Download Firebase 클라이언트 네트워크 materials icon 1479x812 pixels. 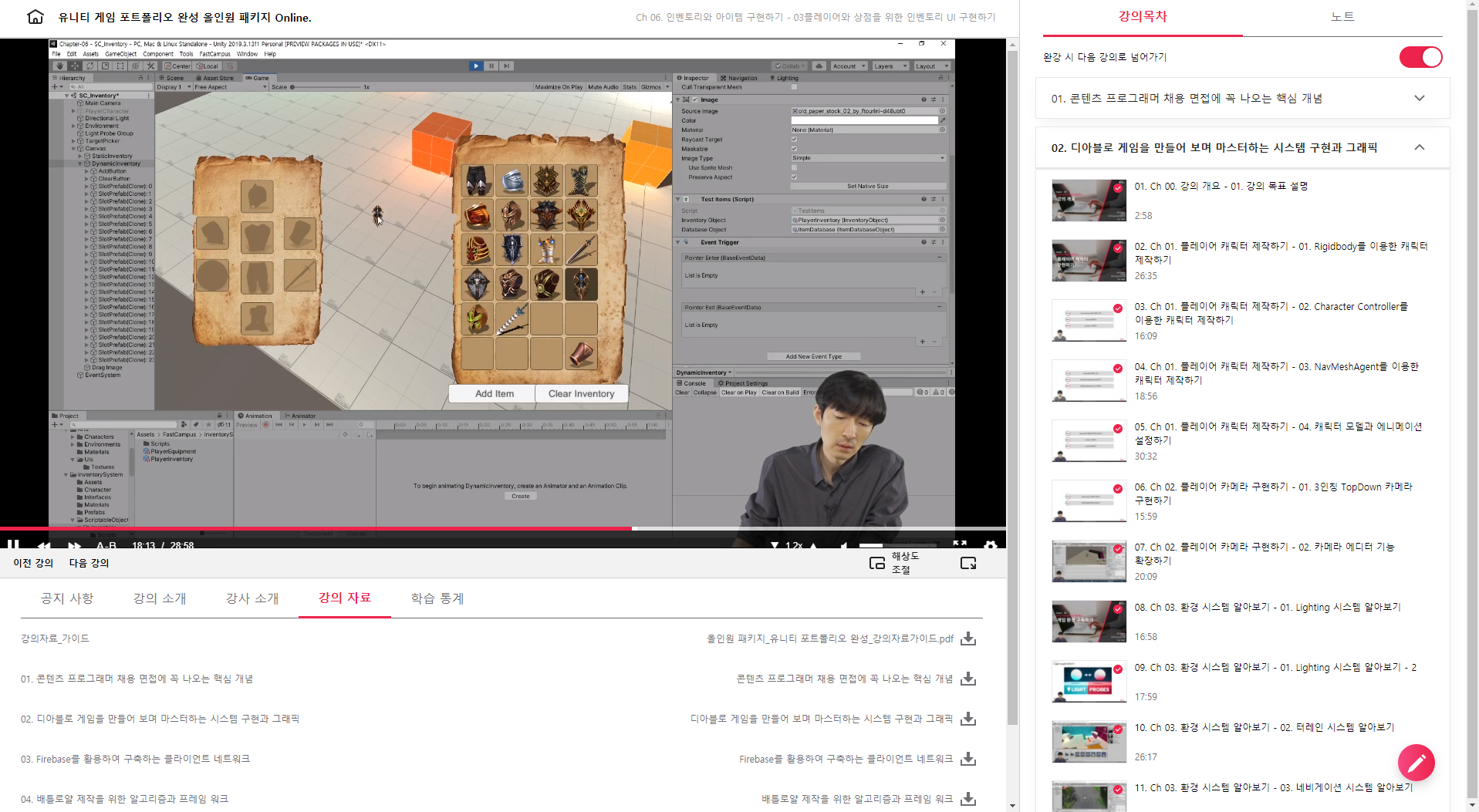point(968,759)
